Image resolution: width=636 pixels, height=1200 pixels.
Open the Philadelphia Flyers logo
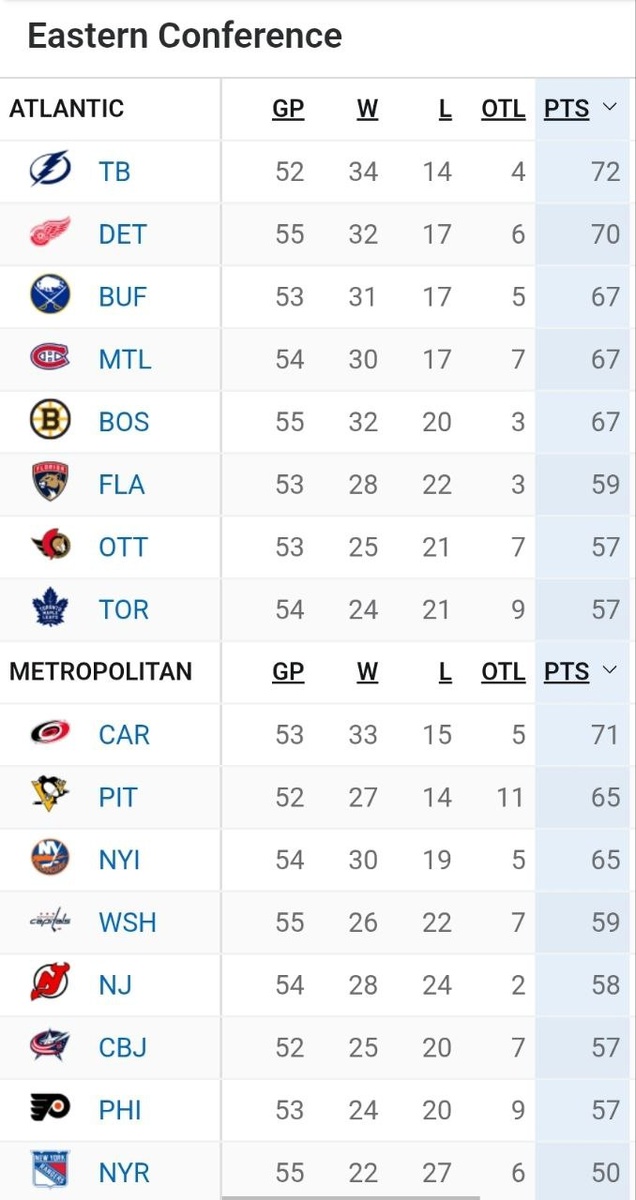(x=50, y=1109)
